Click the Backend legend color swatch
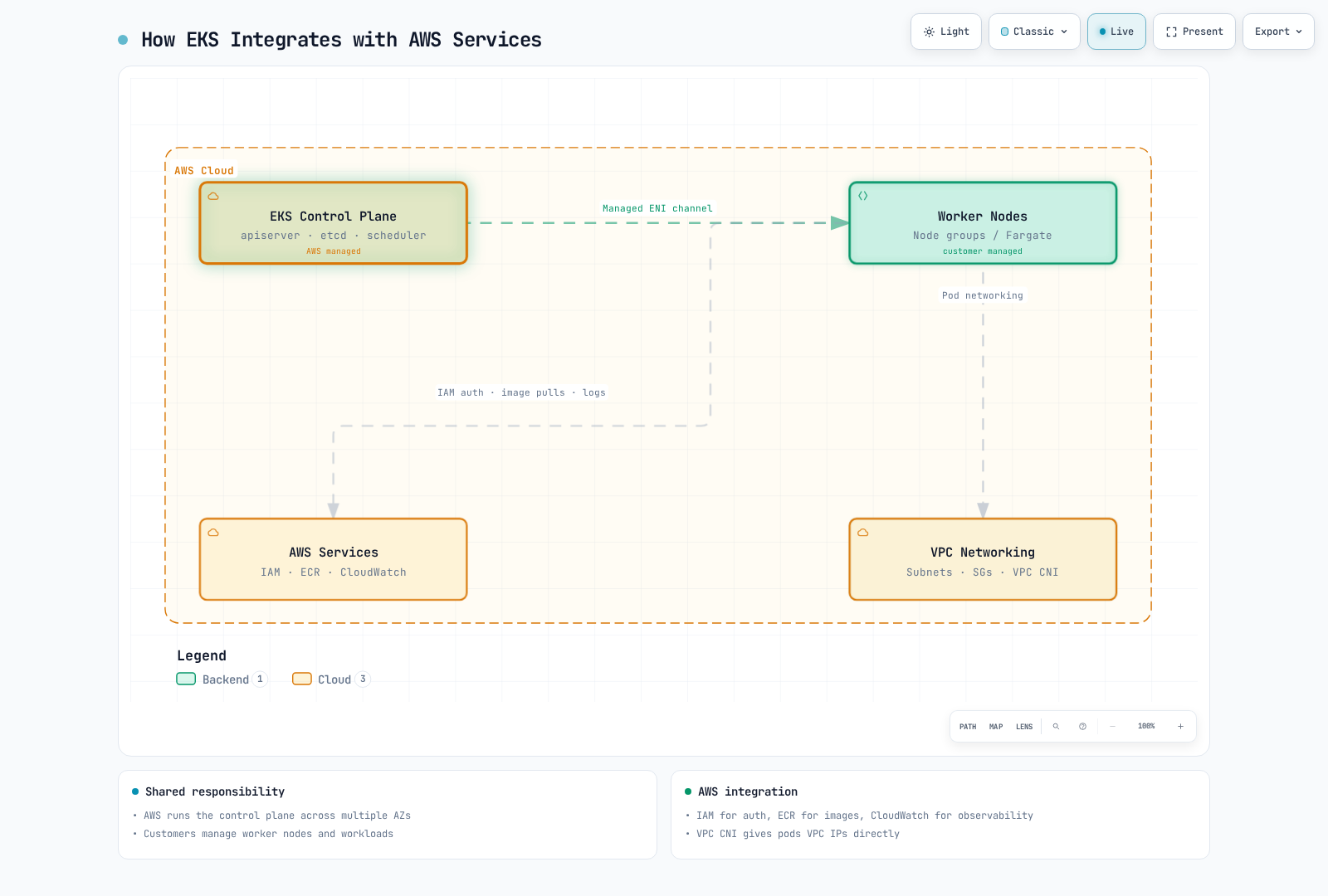Viewport: 1328px width, 896px height. tap(186, 679)
